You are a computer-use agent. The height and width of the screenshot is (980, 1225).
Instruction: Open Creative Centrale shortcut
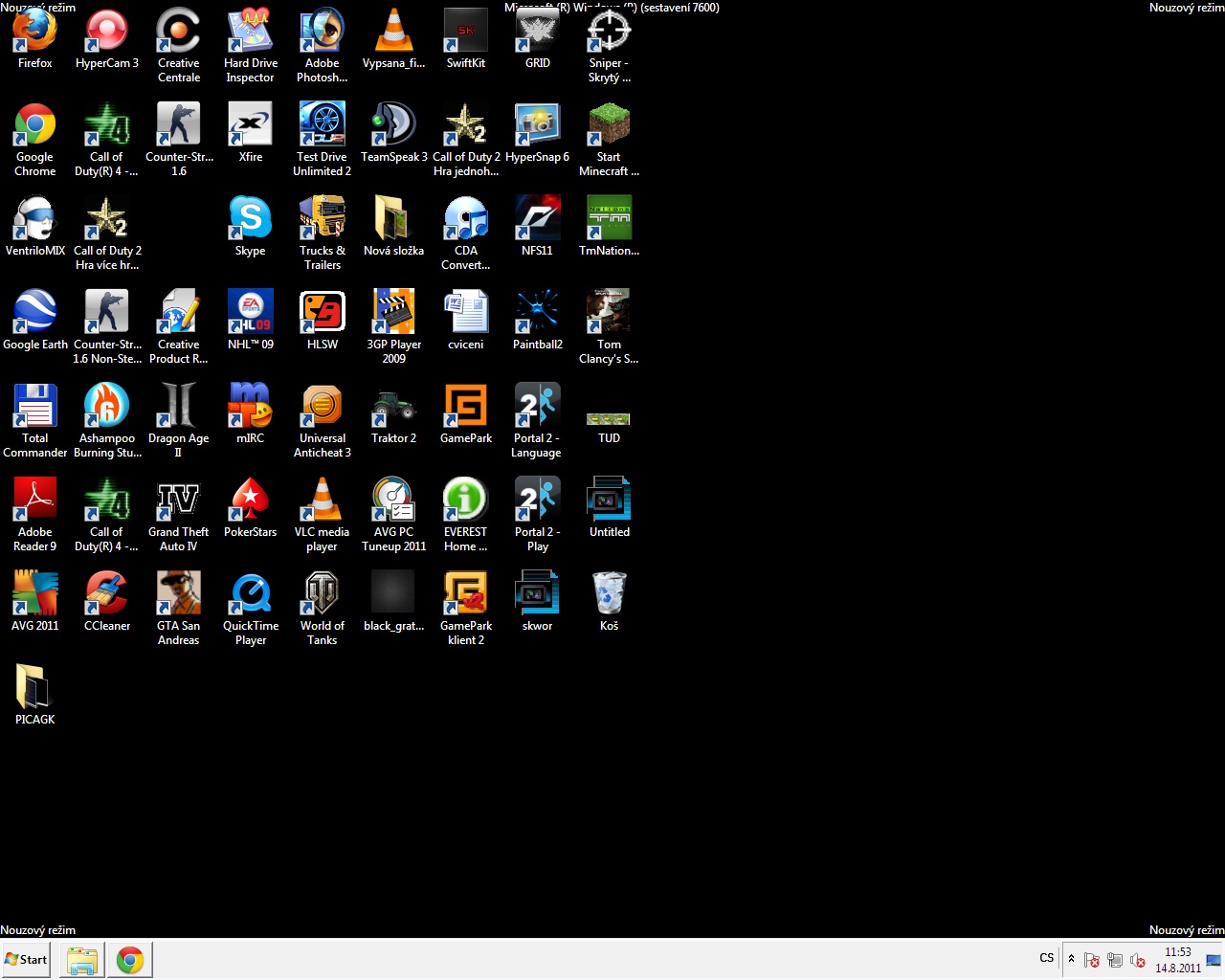(x=179, y=46)
